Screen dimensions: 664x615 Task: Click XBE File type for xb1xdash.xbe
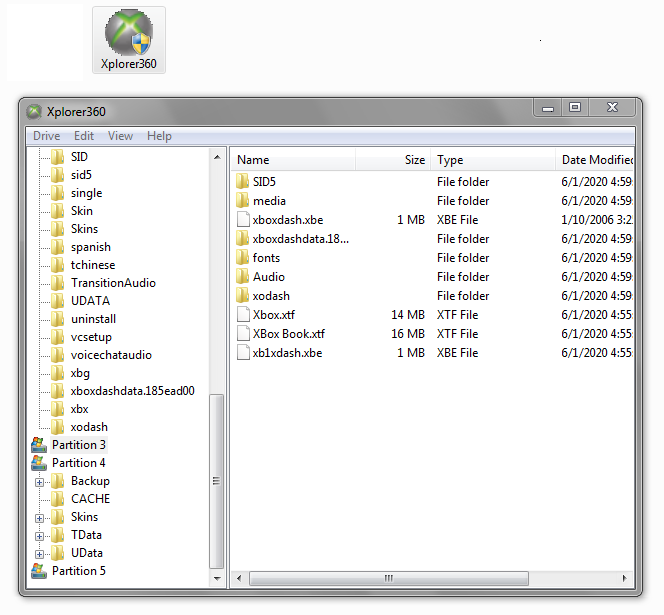(x=457, y=353)
